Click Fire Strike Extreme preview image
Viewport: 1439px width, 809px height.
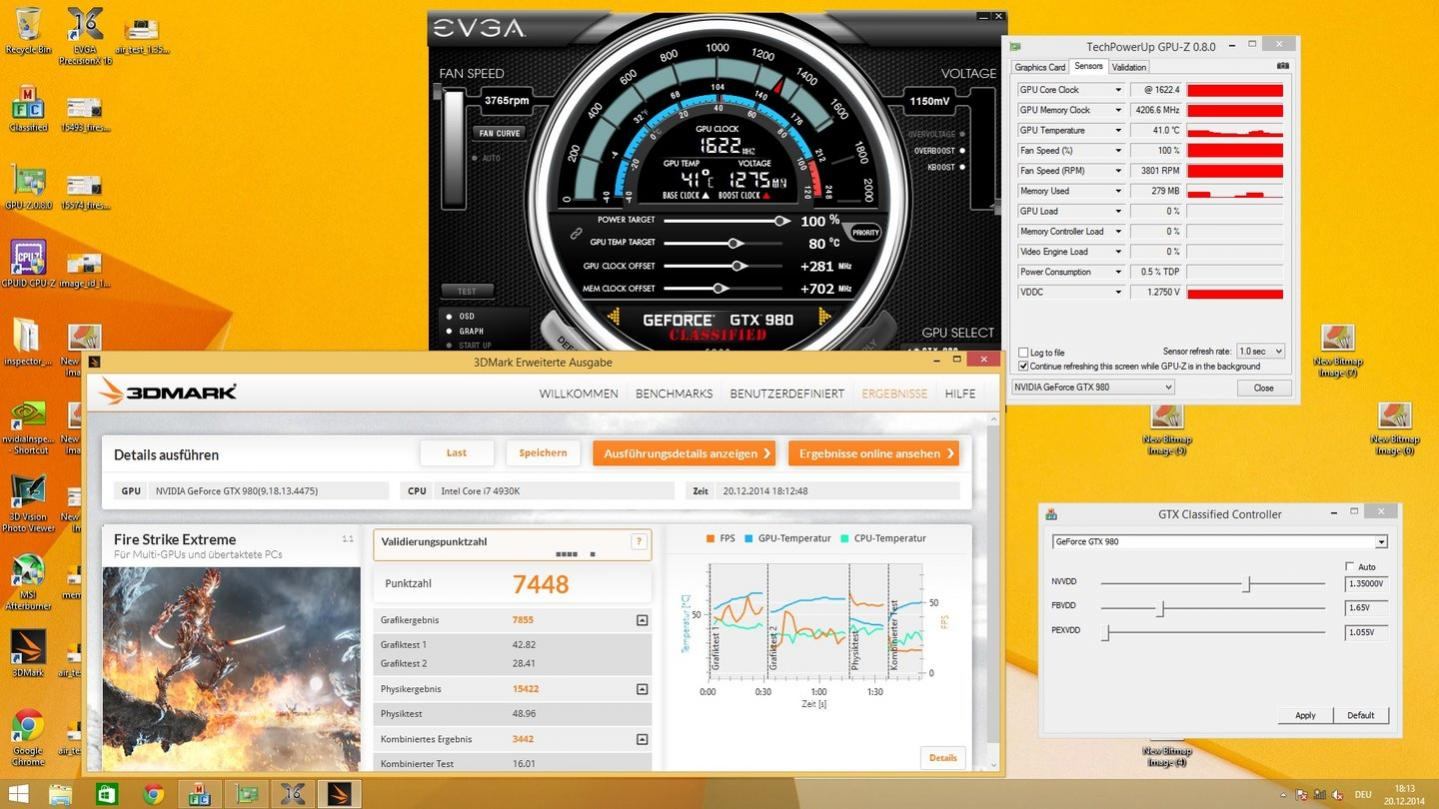pos(232,668)
